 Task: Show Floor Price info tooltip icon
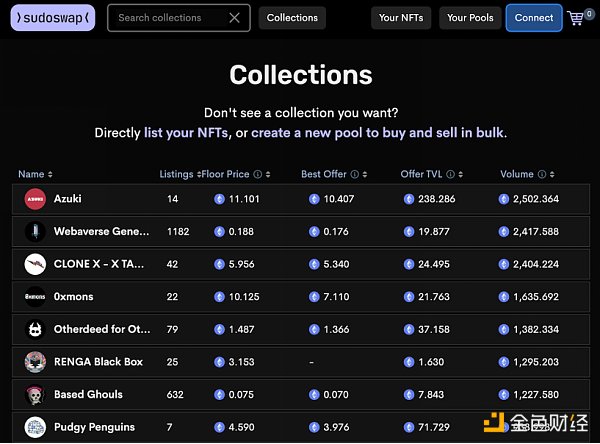pos(258,175)
